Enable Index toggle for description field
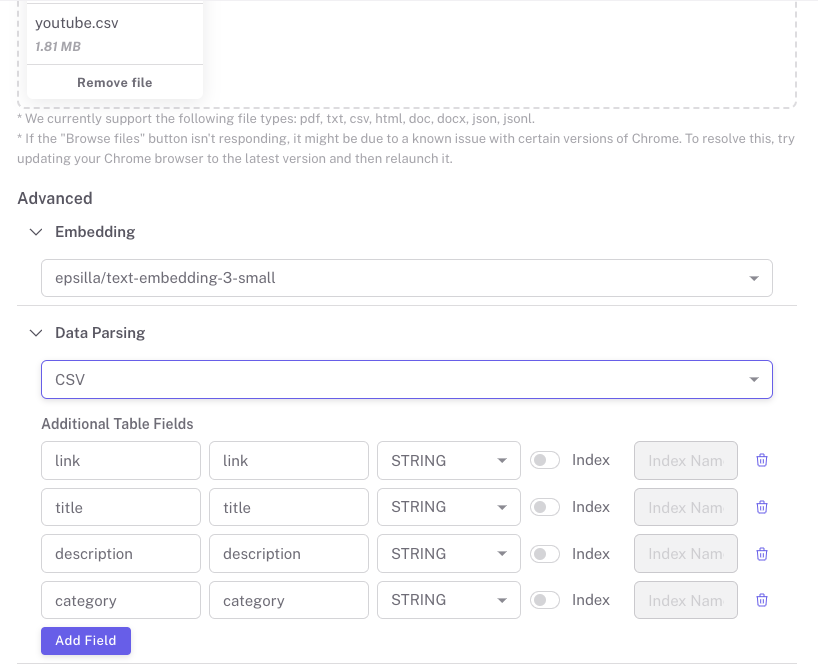This screenshot has width=818, height=664. click(545, 554)
